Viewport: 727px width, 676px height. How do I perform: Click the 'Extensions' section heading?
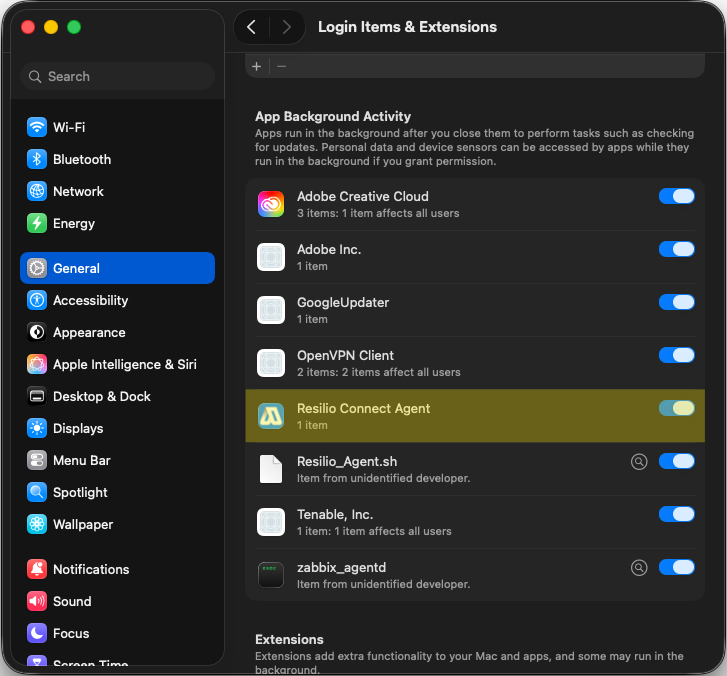289,639
